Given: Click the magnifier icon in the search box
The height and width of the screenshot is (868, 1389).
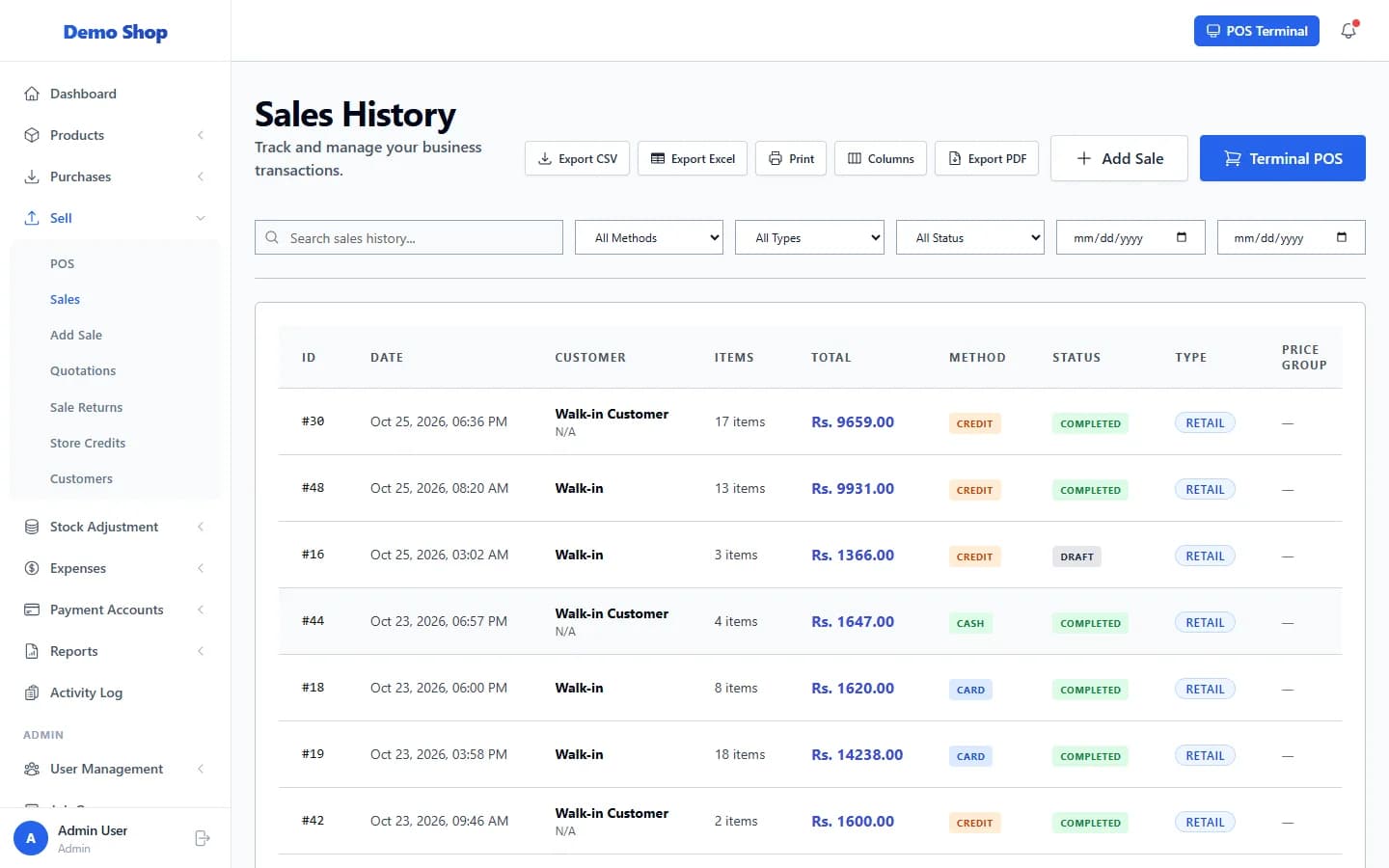Looking at the screenshot, I should (x=272, y=237).
